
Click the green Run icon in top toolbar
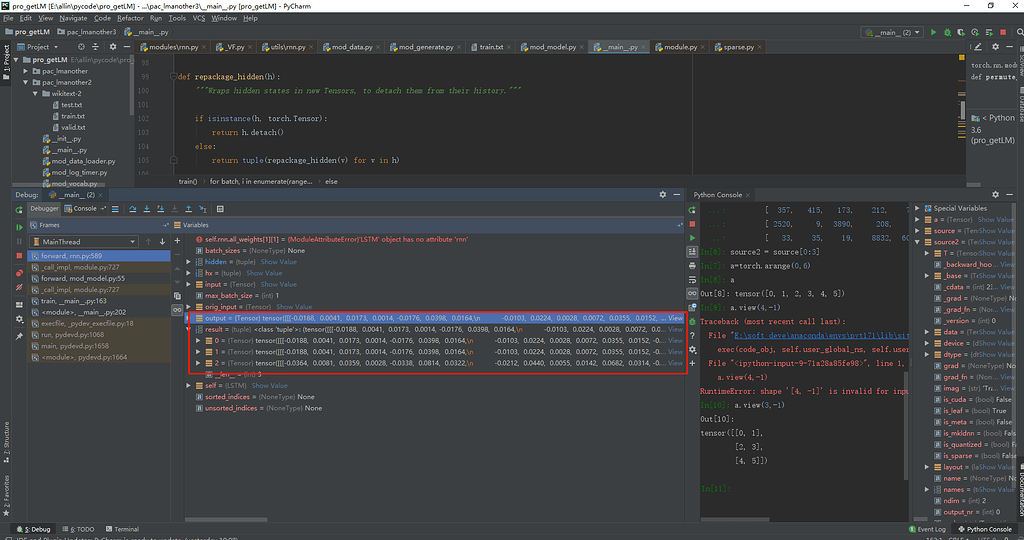(933, 32)
